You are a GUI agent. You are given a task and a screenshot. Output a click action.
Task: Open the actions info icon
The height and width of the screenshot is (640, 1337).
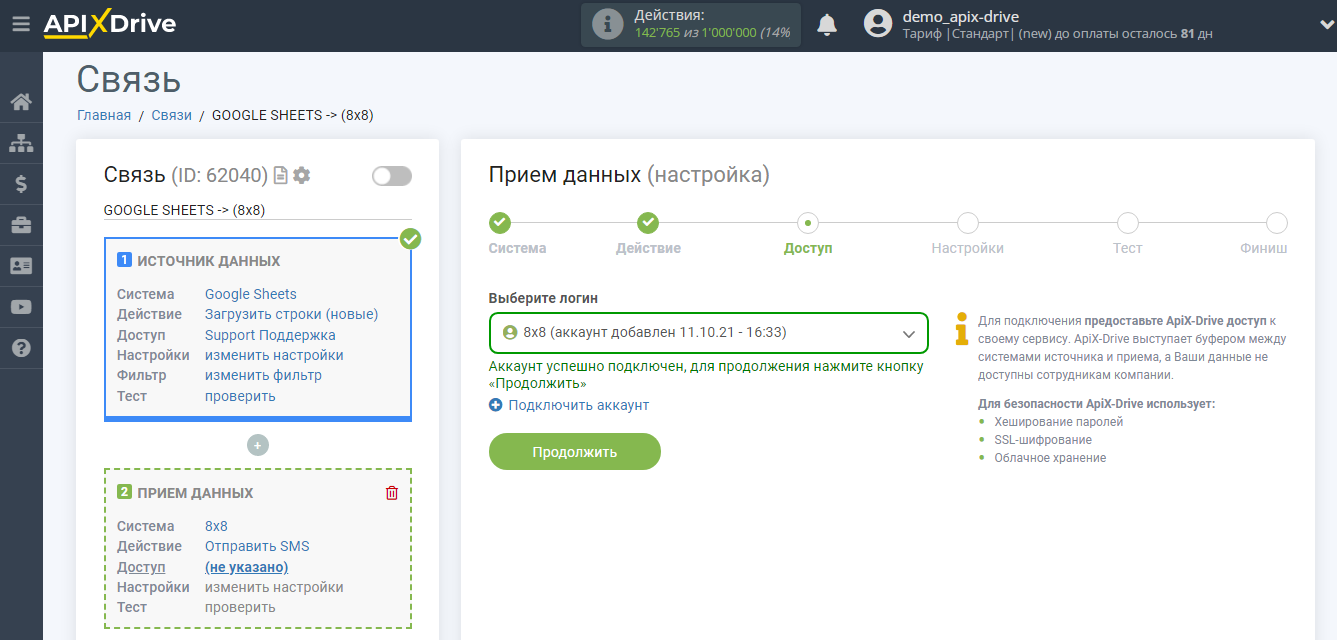(x=608, y=25)
